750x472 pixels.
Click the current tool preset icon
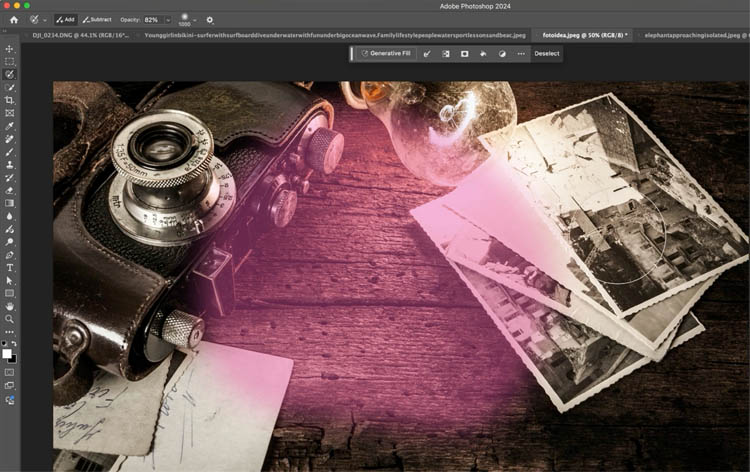tap(34, 20)
